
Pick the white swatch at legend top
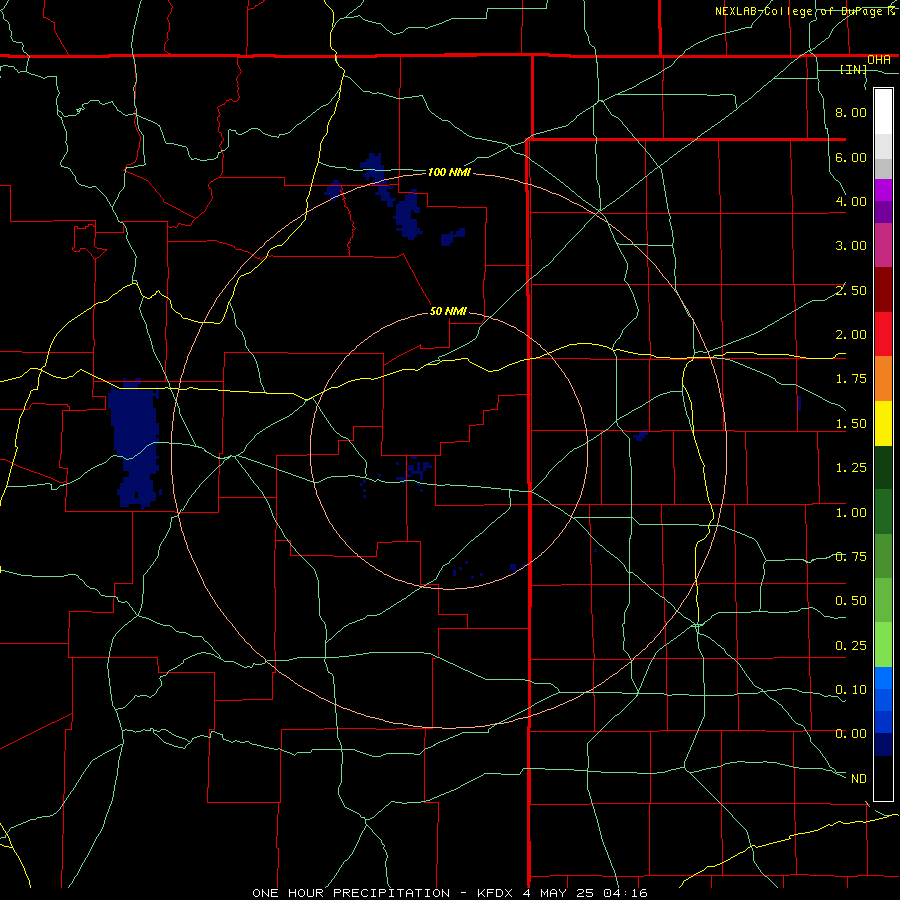click(883, 112)
